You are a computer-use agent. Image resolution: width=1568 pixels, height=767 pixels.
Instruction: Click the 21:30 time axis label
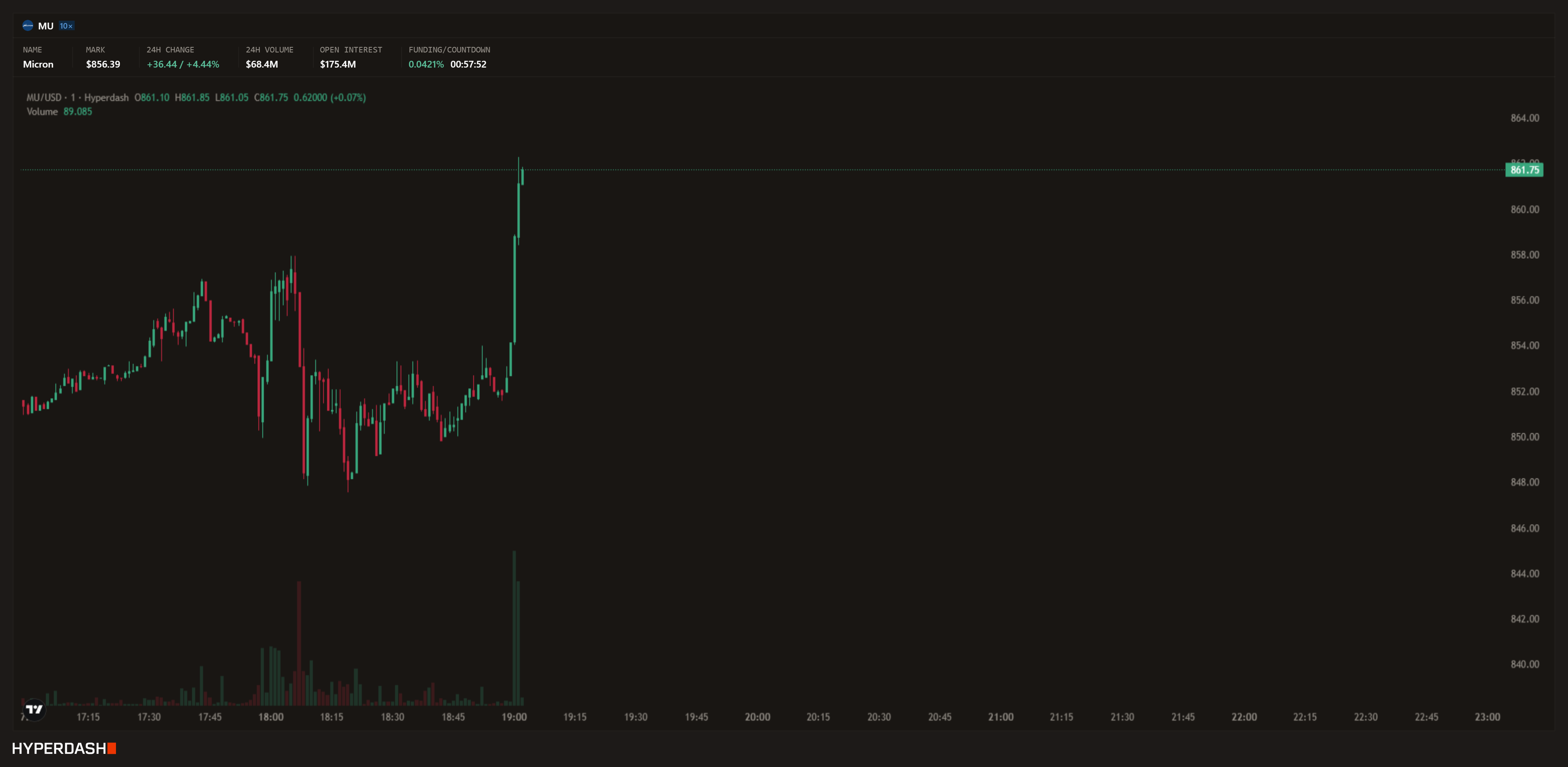(1122, 717)
